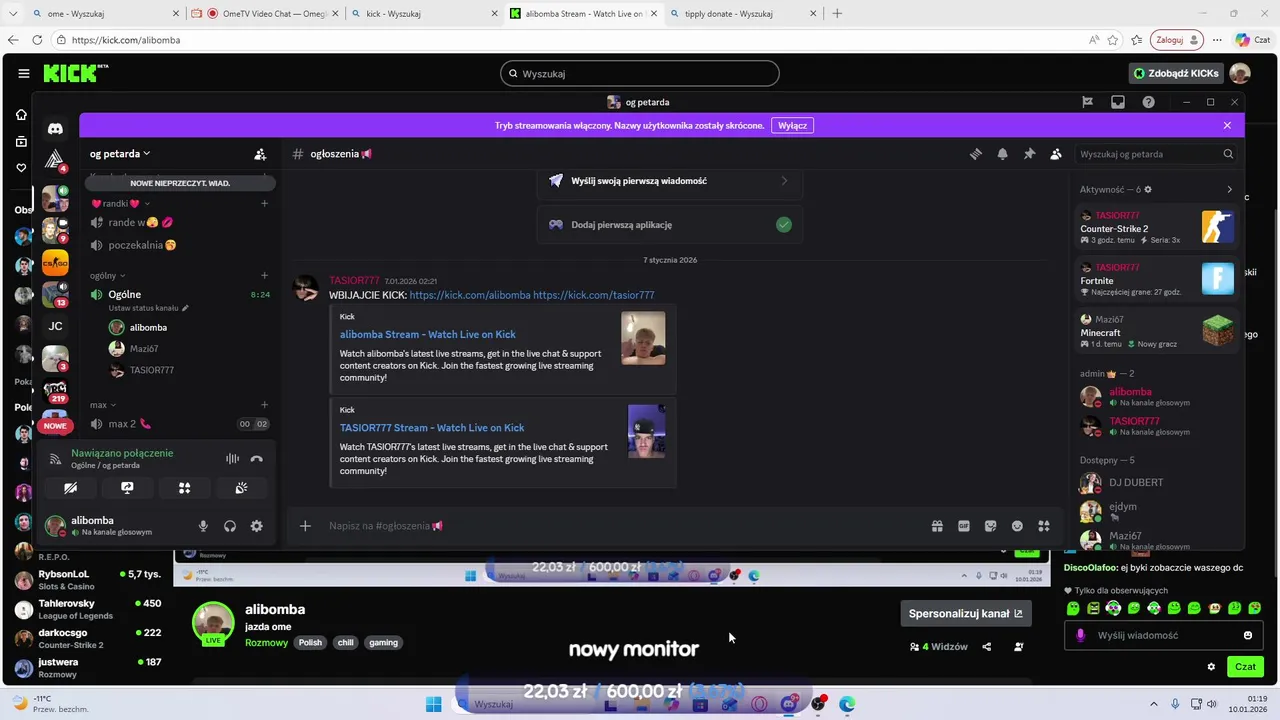The image size is (1280, 720).
Task: Expand the Aktywność panel arrow
Action: pyautogui.click(x=1229, y=189)
